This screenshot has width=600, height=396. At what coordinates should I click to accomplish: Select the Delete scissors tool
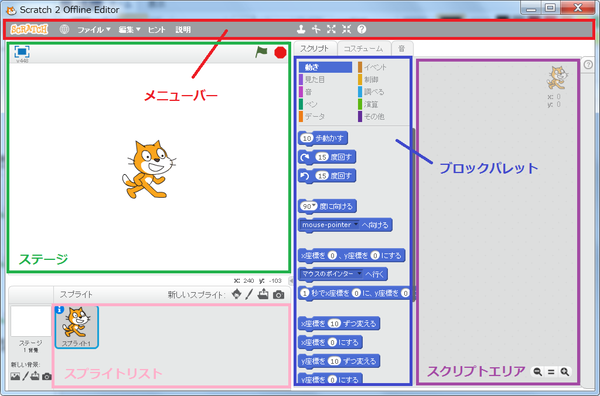coord(316,29)
